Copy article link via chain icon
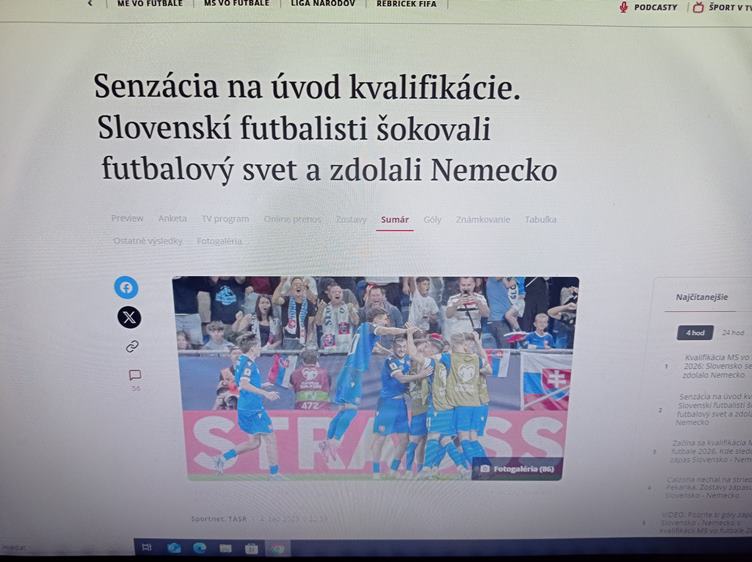 (132, 347)
